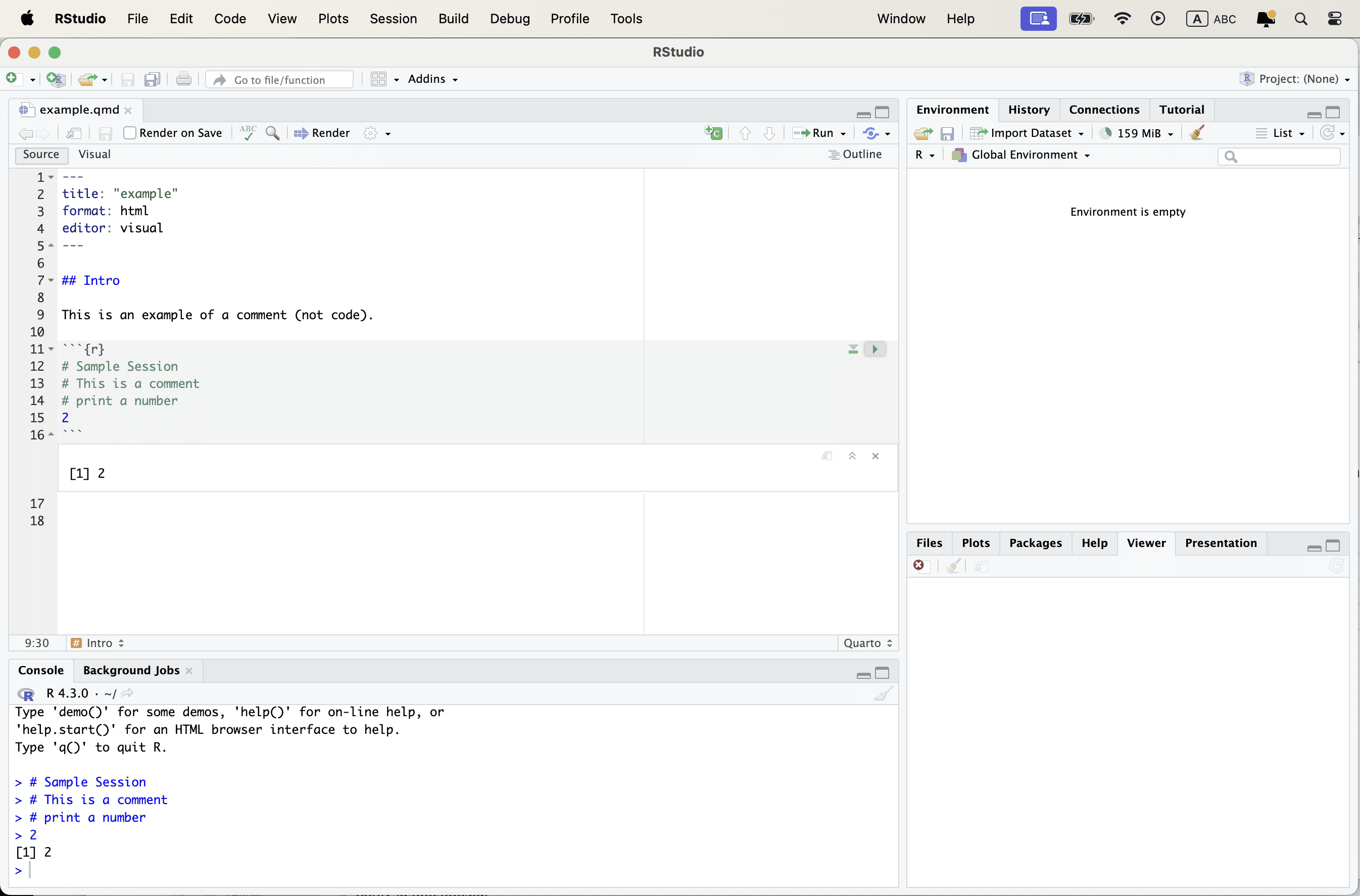Open find and replace magnifier
The height and width of the screenshot is (896, 1360).
[273, 133]
